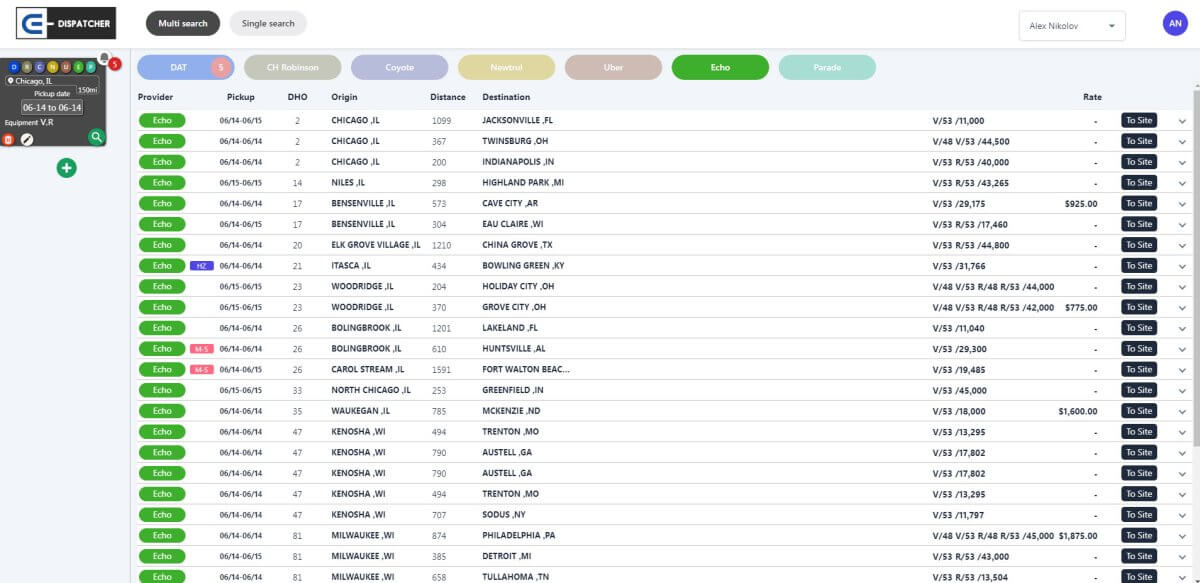The height and width of the screenshot is (583, 1200).
Task: Click the Pickup column header
Action: pos(241,97)
